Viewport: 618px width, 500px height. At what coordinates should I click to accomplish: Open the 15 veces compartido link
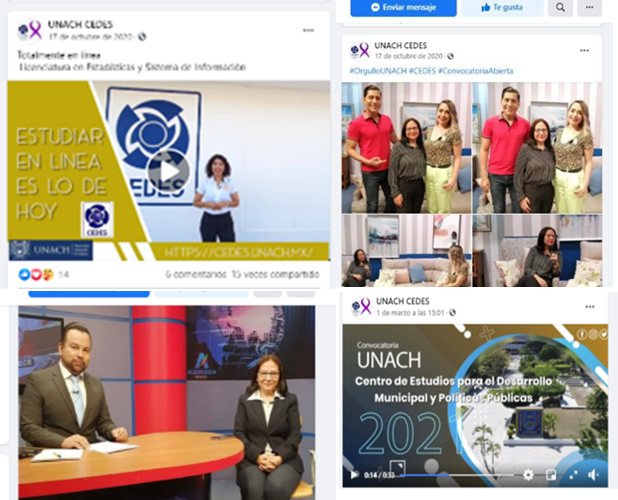[x=275, y=274]
